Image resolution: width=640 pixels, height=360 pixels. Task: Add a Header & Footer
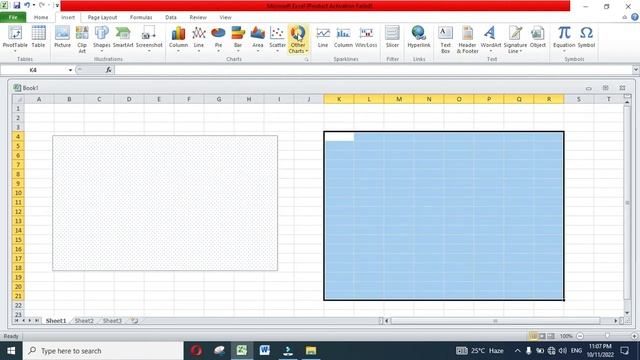[x=467, y=39]
